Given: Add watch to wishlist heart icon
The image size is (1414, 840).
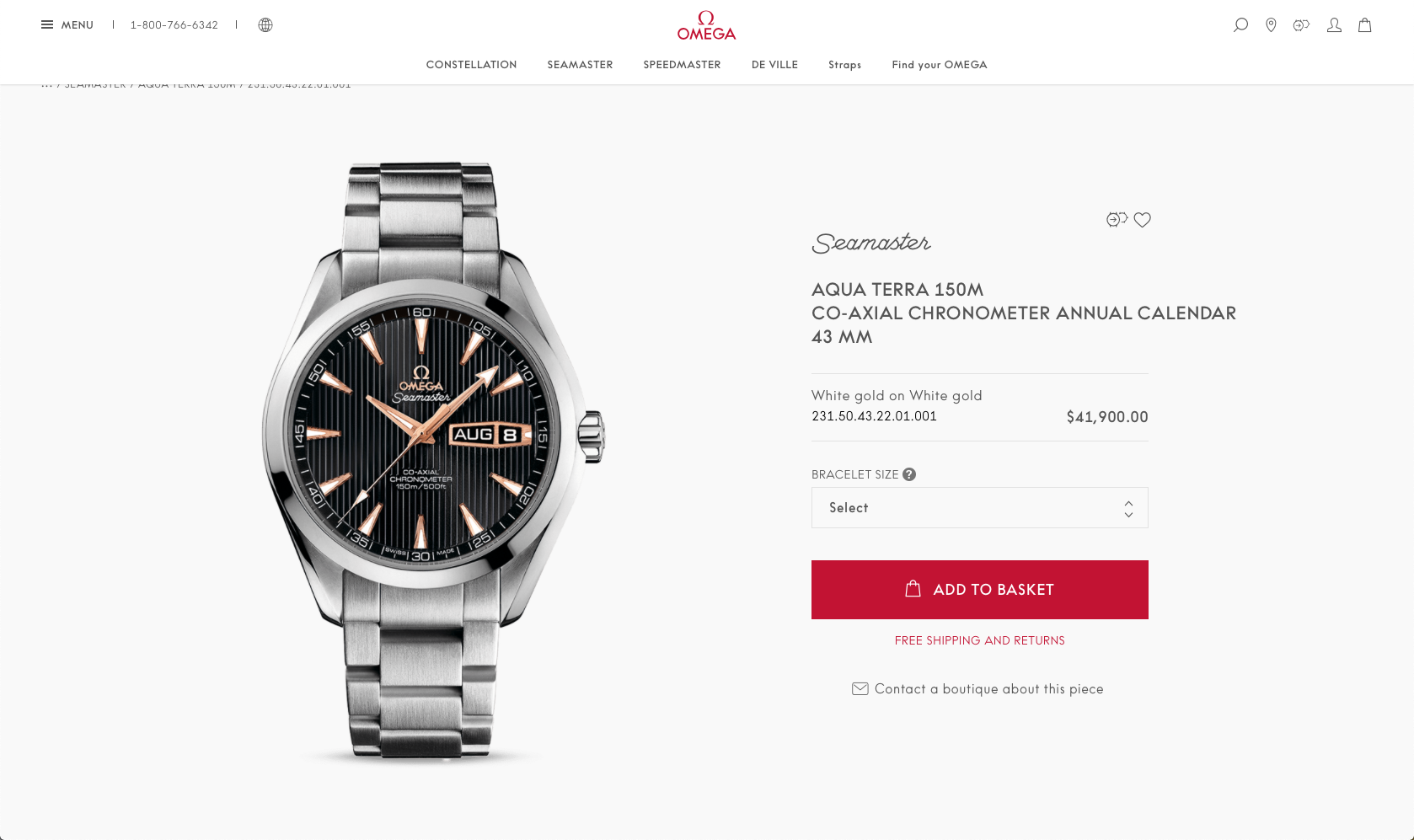Looking at the screenshot, I should [1142, 220].
